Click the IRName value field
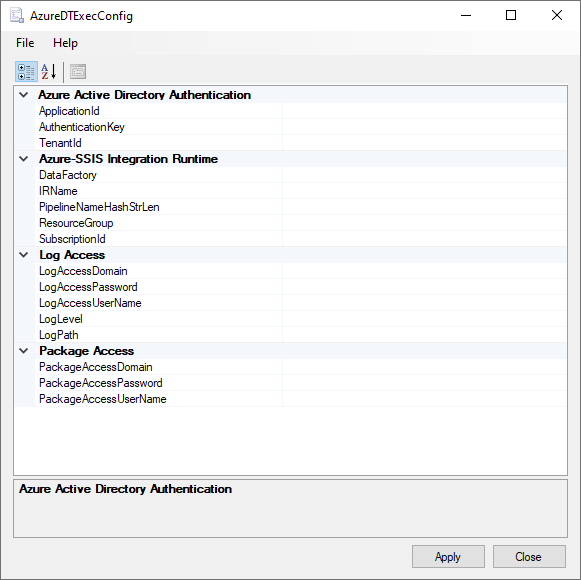Screen dimensions: 581x580 pyautogui.click(x=425, y=191)
